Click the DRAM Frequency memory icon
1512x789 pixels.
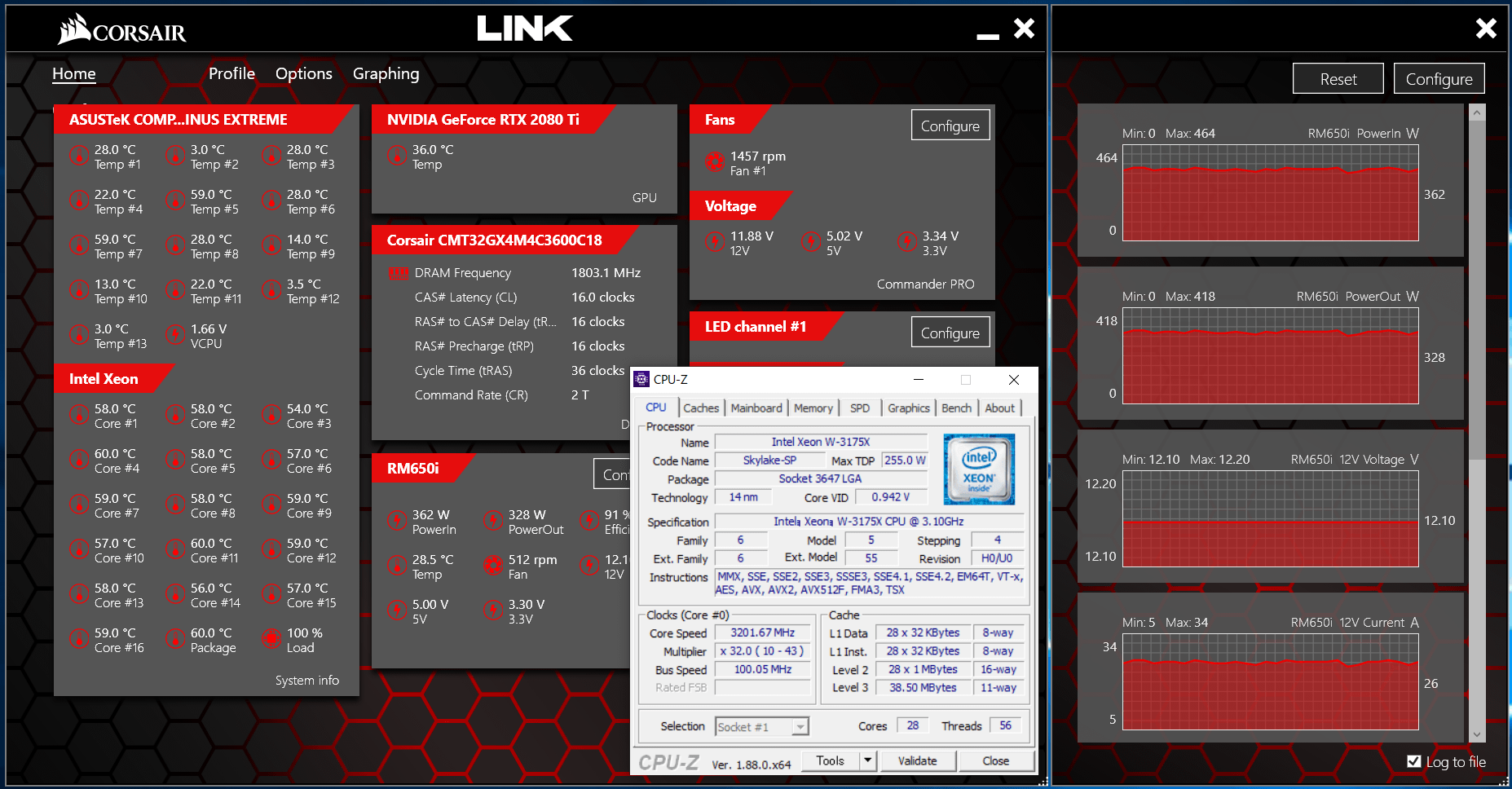point(399,273)
